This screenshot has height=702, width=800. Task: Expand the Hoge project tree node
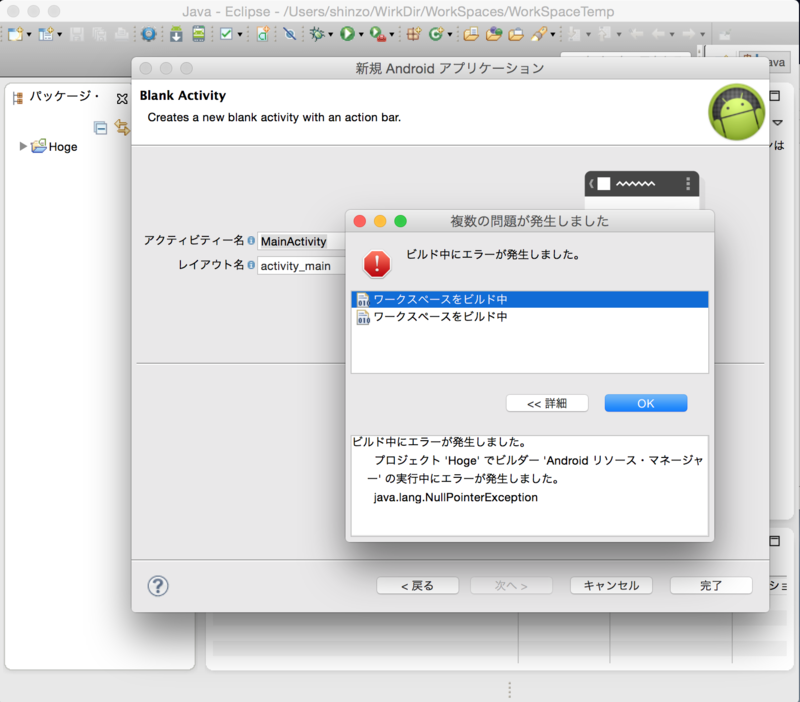tap(23, 146)
